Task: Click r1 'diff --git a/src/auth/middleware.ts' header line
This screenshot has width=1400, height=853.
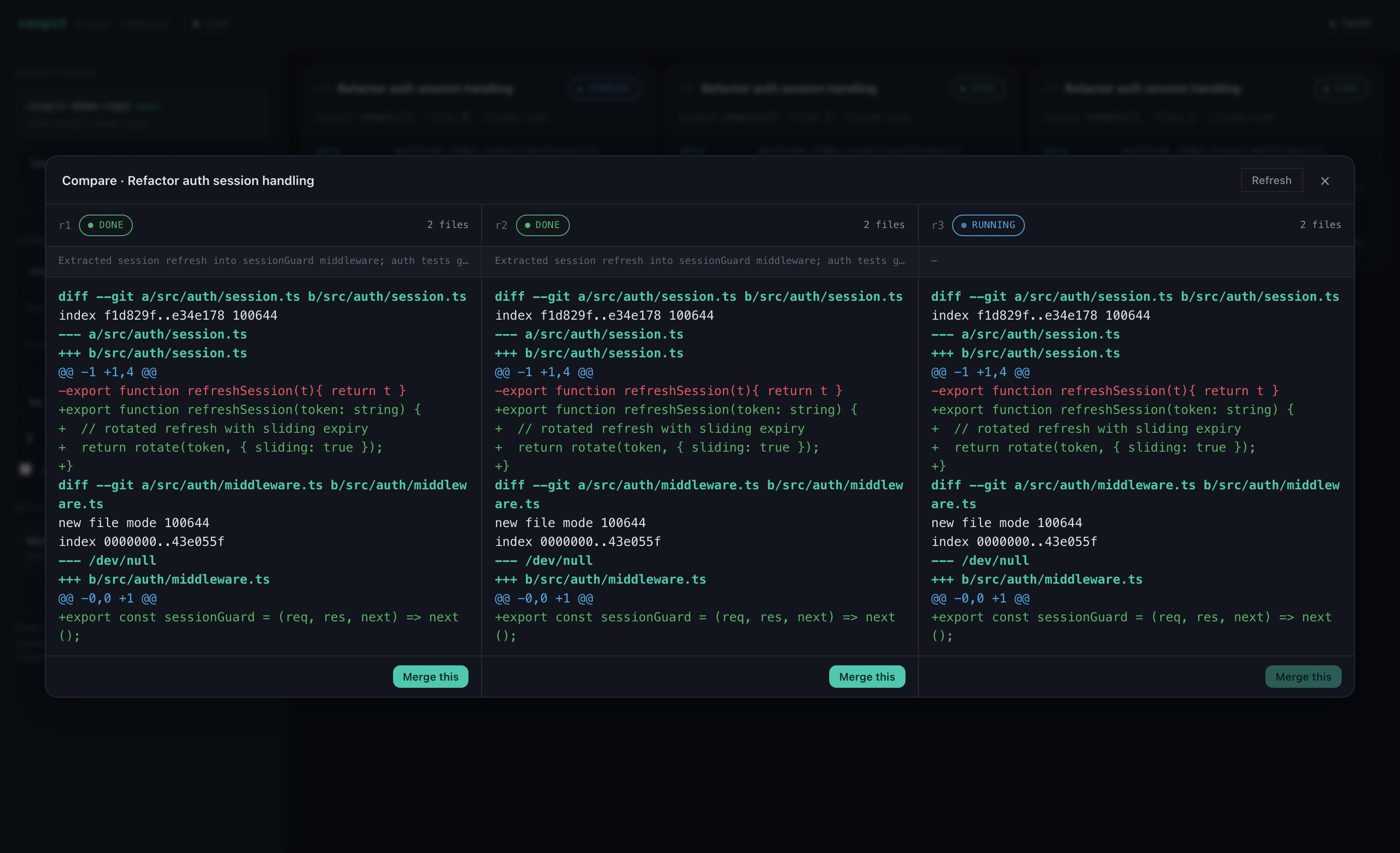Action: coord(262,494)
